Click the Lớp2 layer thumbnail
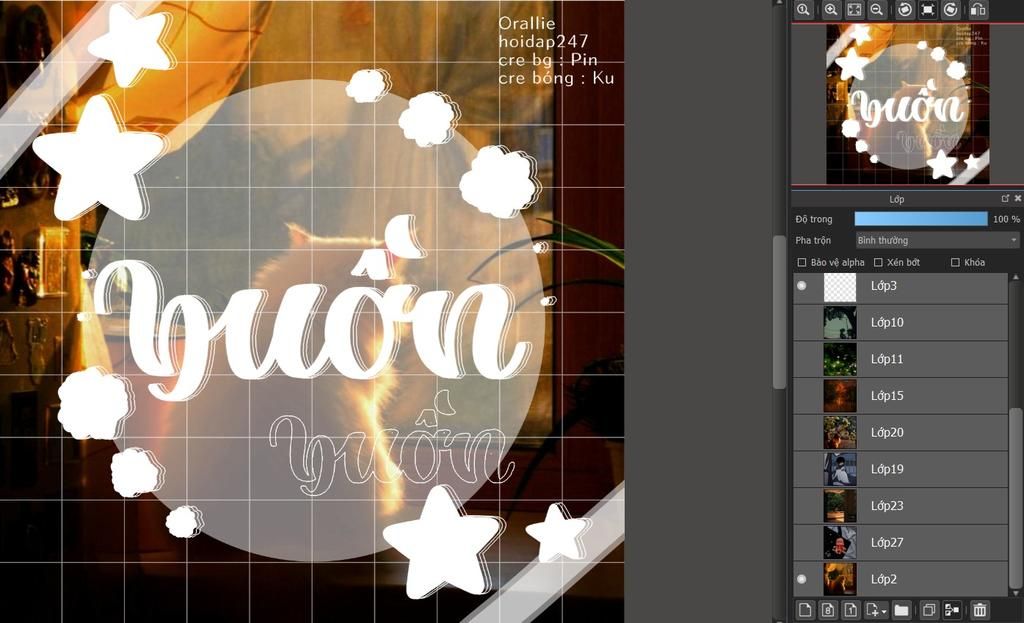 pos(840,579)
